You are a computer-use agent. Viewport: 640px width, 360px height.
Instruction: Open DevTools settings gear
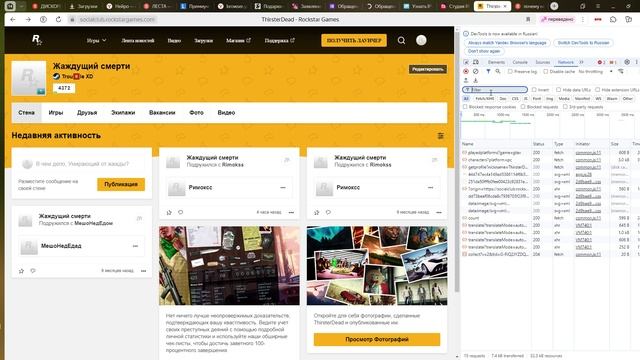tap(627, 62)
